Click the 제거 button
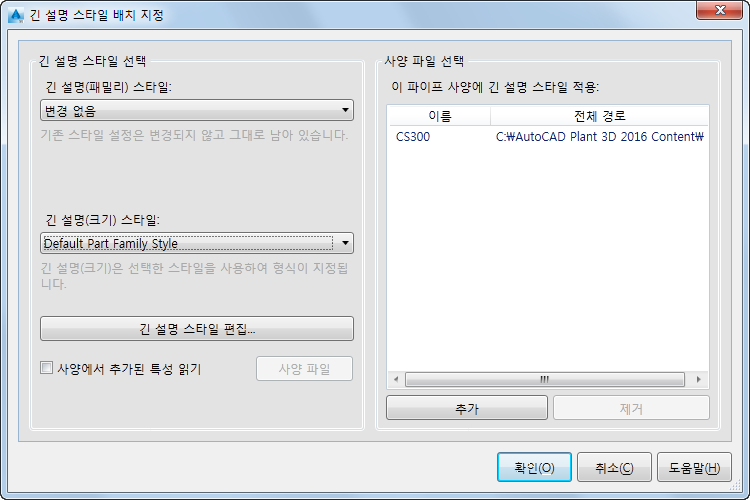 [x=631, y=408]
